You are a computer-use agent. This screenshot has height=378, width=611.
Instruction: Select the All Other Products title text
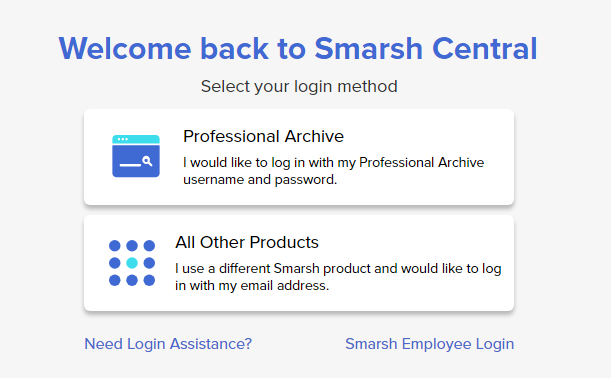(247, 242)
